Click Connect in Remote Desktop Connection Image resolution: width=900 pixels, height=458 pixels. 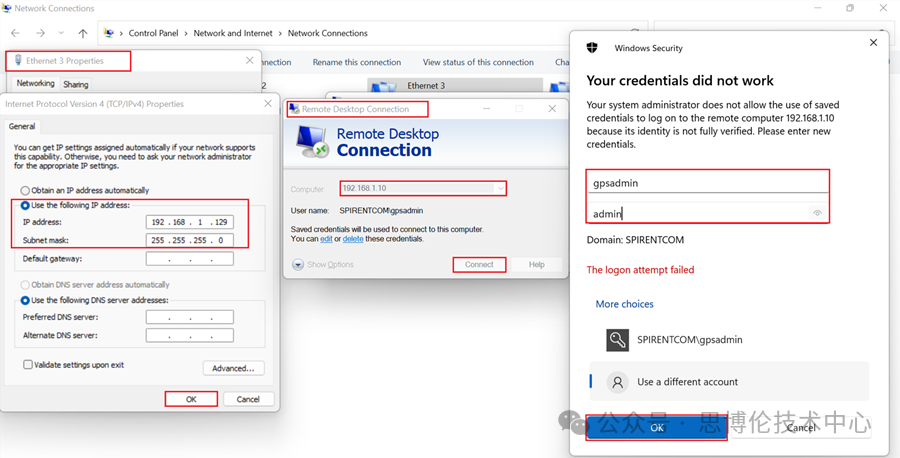(x=479, y=265)
